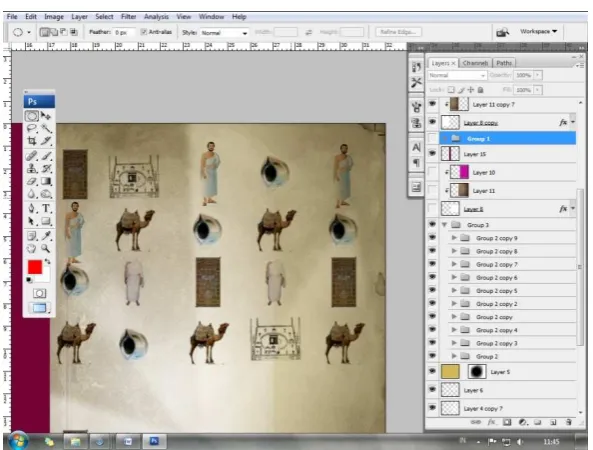Screen dimensions: 593x450
Task: Select the Eraser tool
Action: point(31,182)
